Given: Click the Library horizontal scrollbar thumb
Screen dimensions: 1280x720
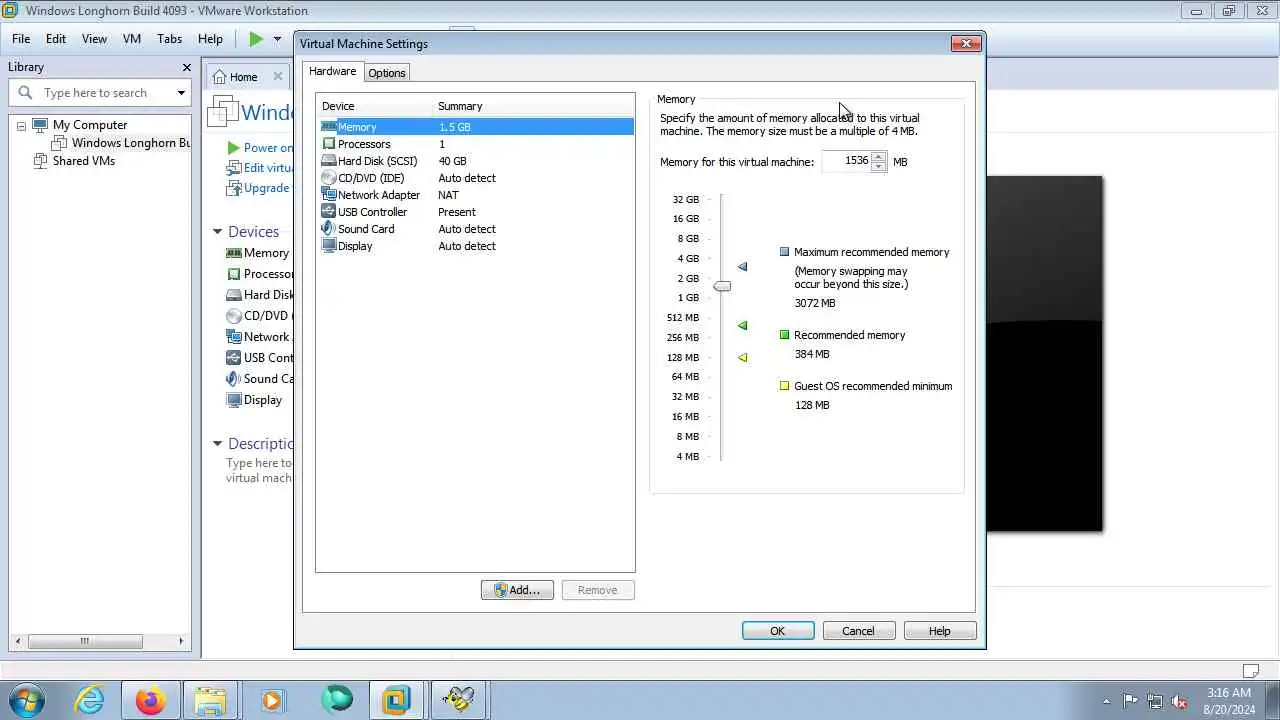Looking at the screenshot, I should tap(85, 641).
